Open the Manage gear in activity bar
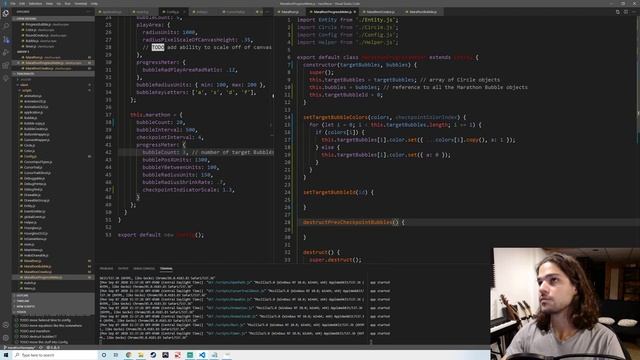The width and height of the screenshot is (640, 360). click(6, 338)
